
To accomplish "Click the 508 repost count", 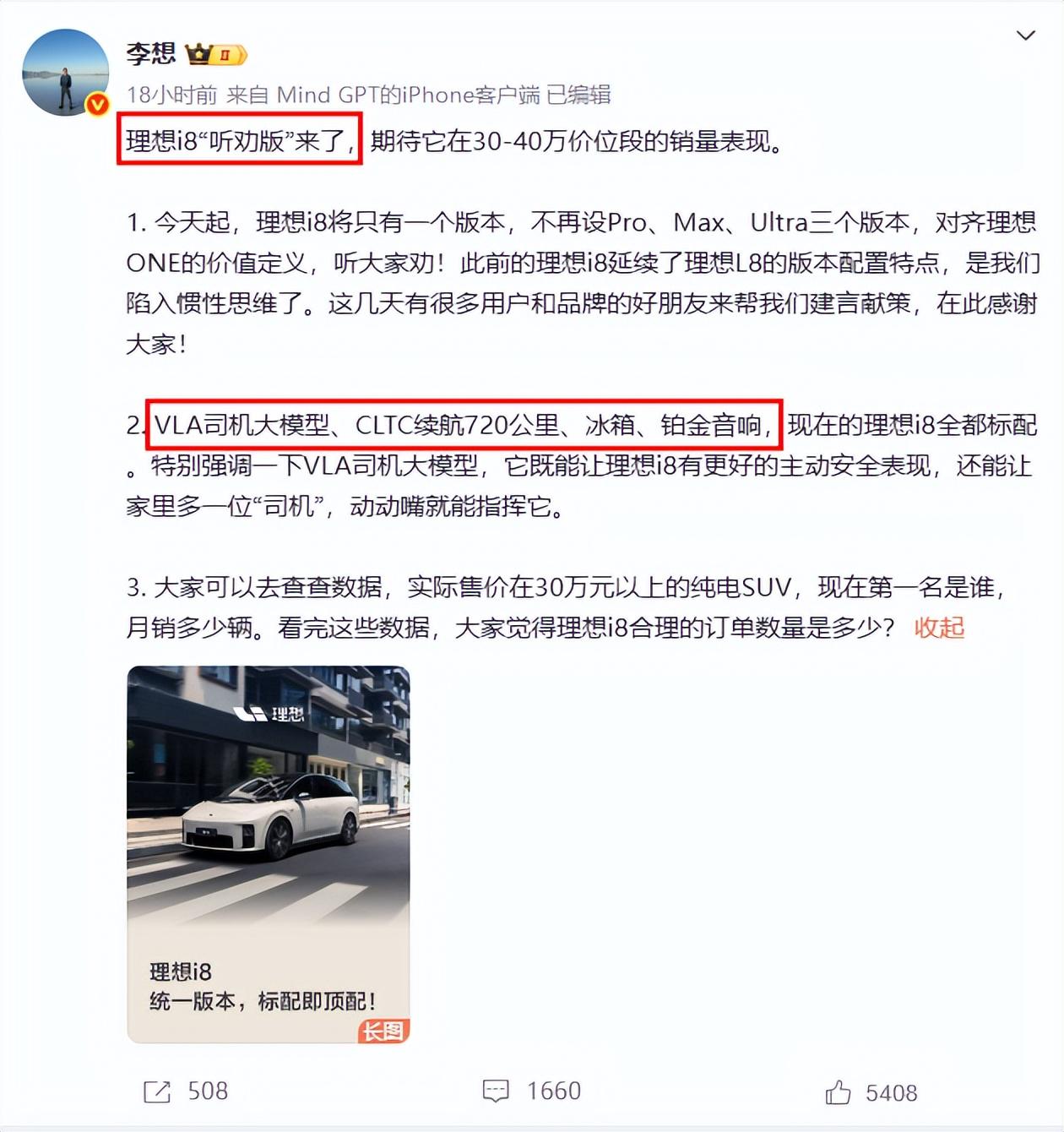I will [x=208, y=1091].
